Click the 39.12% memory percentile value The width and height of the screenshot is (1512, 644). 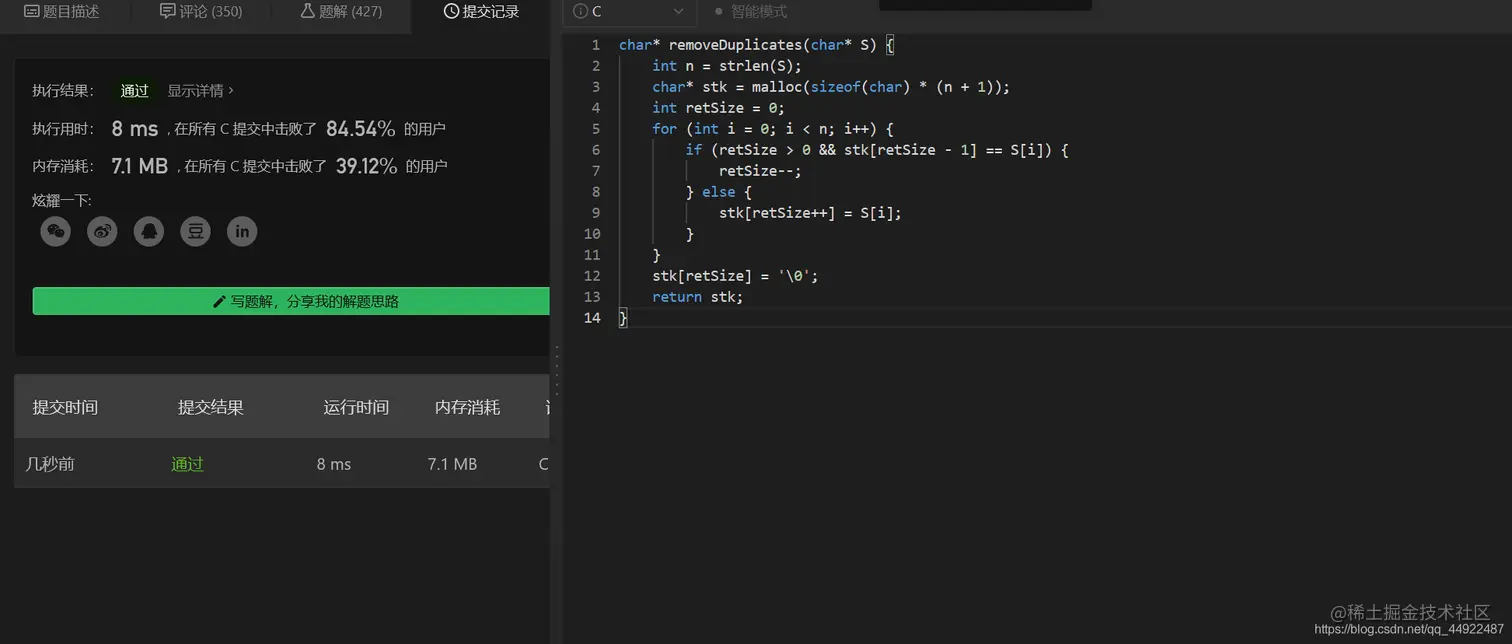click(366, 166)
